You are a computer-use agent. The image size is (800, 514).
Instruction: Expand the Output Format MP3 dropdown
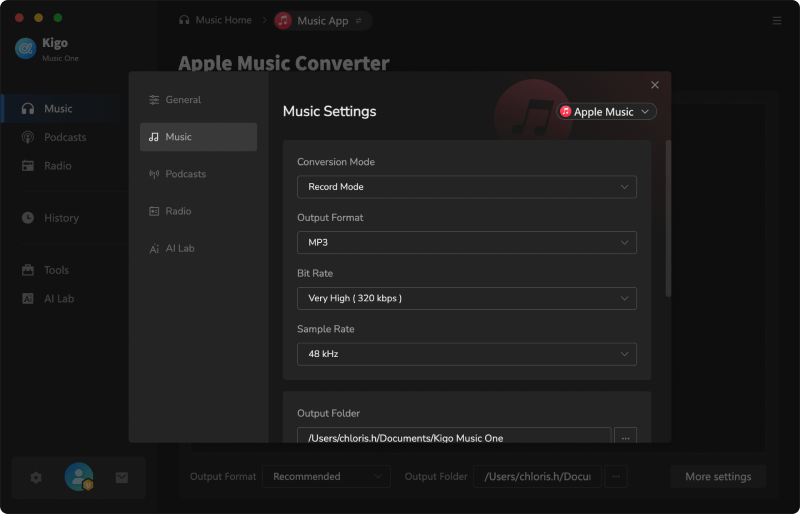466,242
